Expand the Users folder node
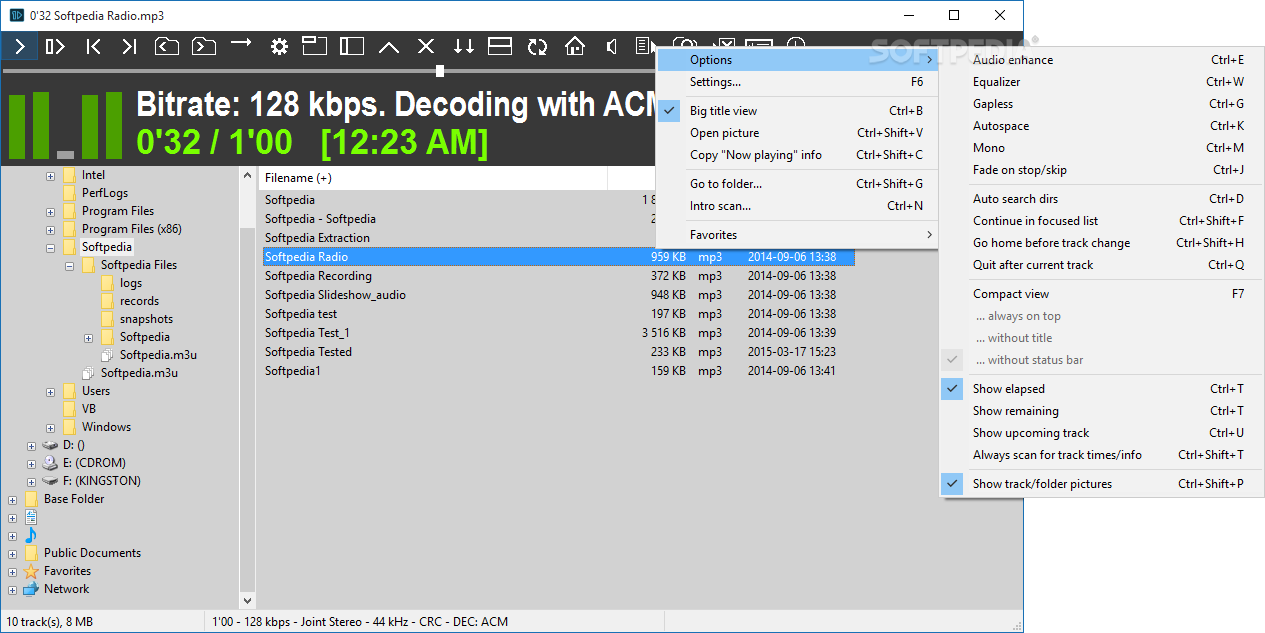Image resolution: width=1265 pixels, height=633 pixels. (50, 392)
